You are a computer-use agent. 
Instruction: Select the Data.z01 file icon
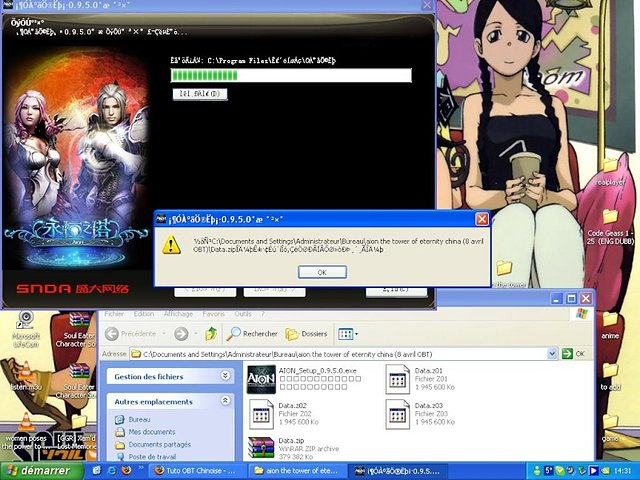398,380
